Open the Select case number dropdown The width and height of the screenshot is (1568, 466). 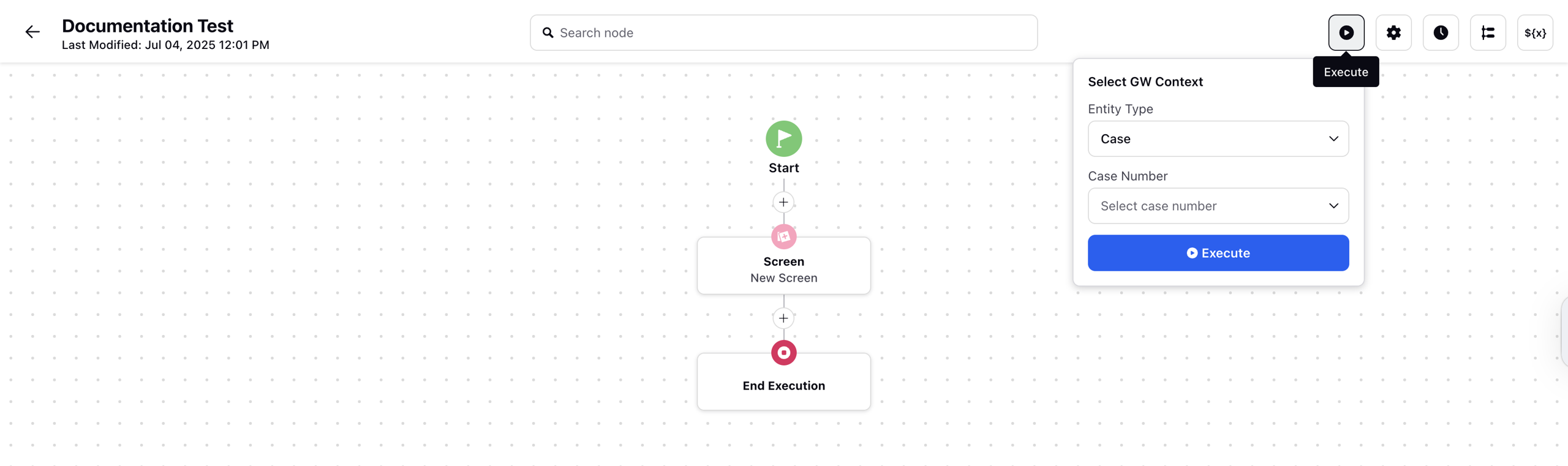[1218, 206]
